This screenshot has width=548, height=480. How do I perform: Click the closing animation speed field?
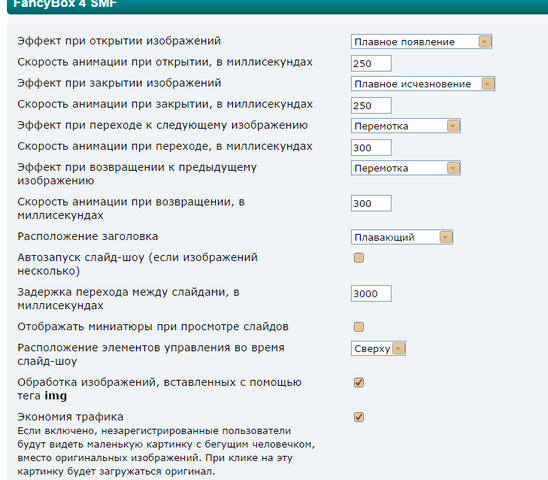(371, 106)
